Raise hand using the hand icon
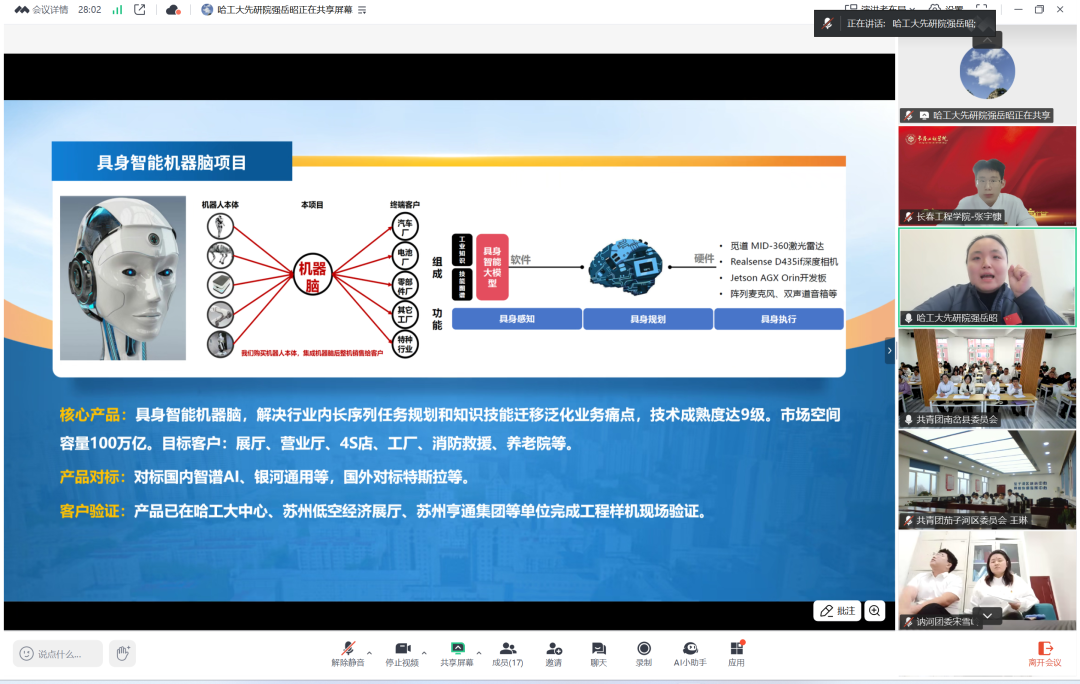 tap(120, 653)
